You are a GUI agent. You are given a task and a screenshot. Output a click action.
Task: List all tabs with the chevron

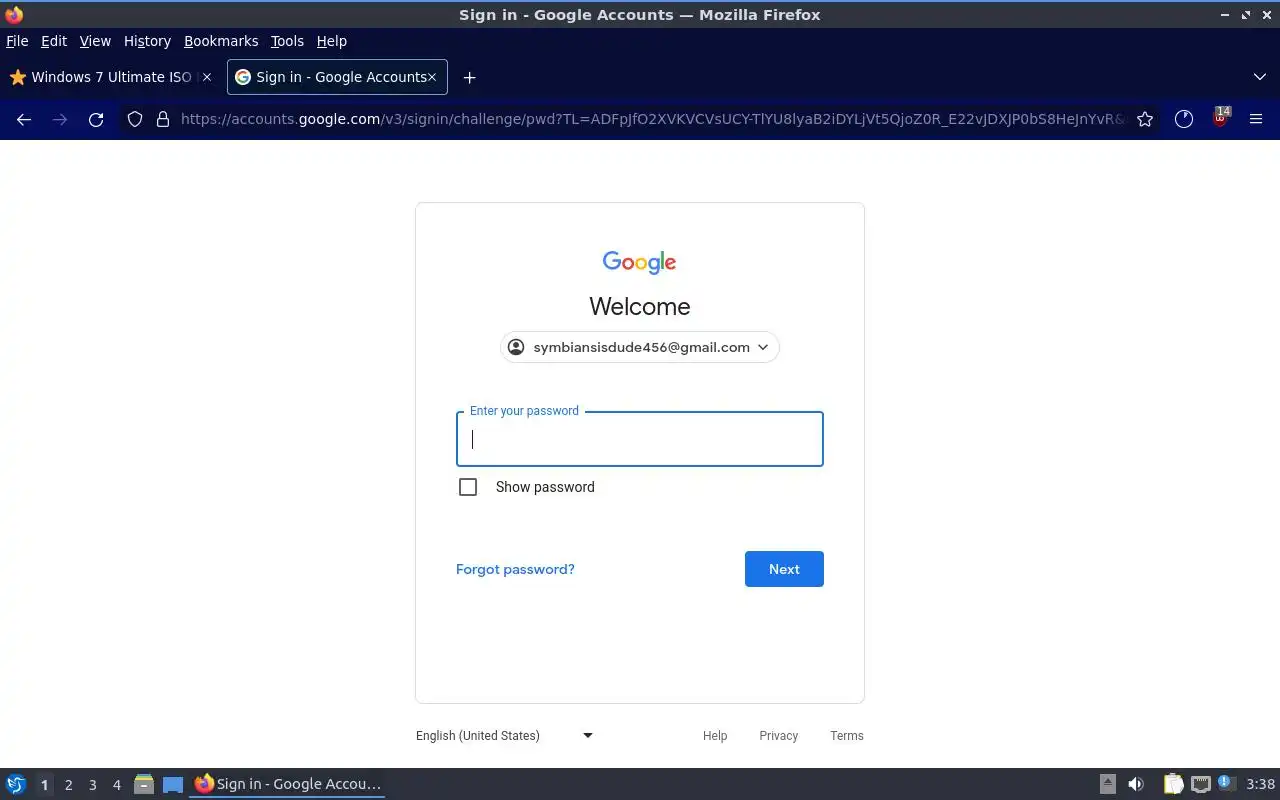1259,77
